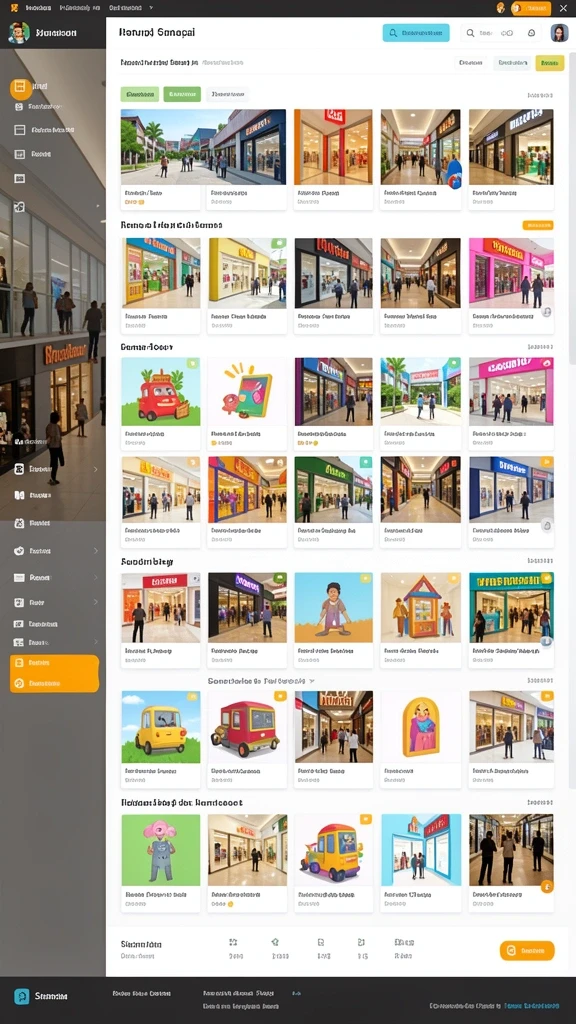Expand the lowest sidebar item with chevron
The width and height of the screenshot is (576, 1024).
pyautogui.click(x=53, y=642)
